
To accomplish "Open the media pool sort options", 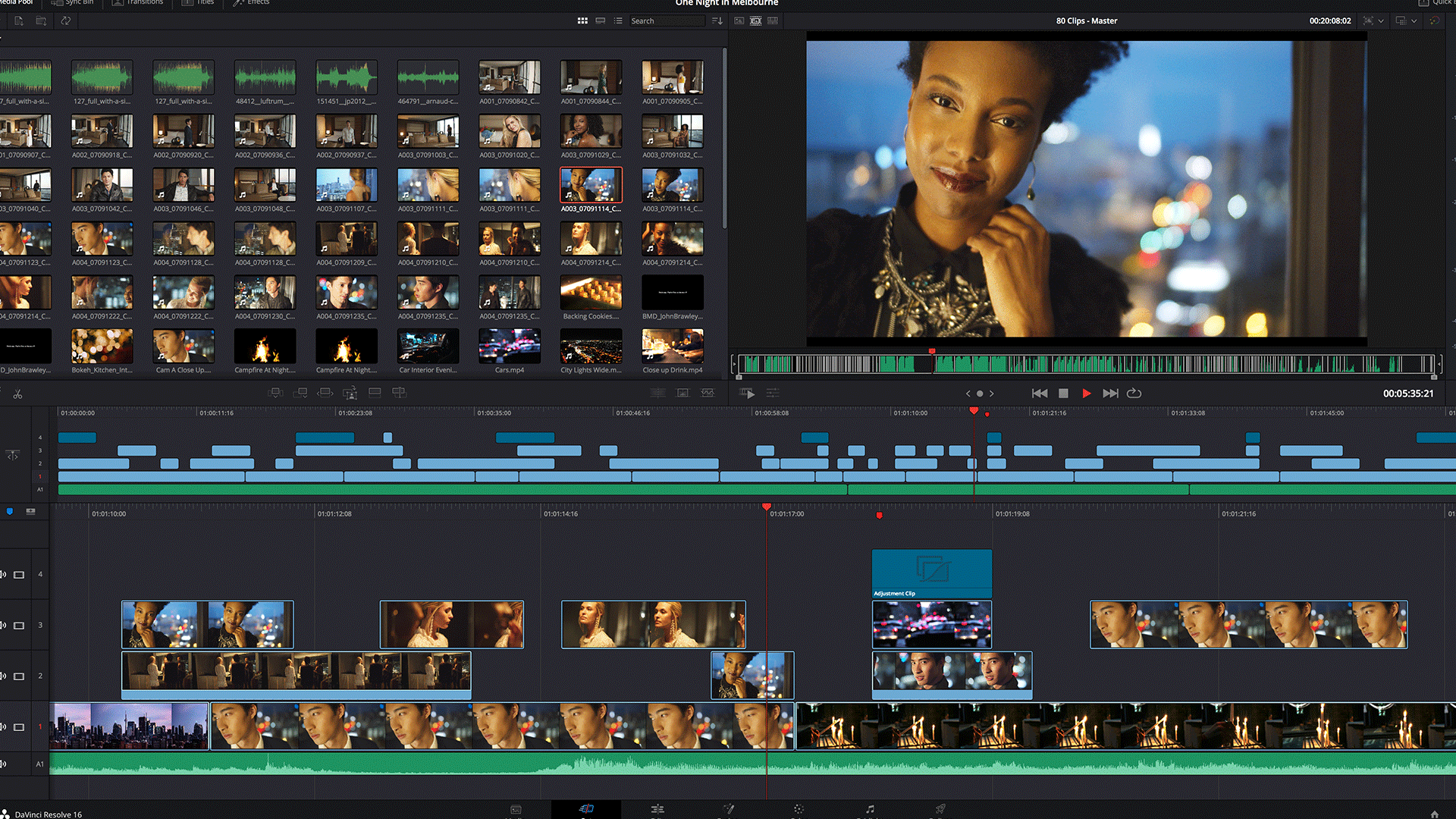I will (717, 21).
